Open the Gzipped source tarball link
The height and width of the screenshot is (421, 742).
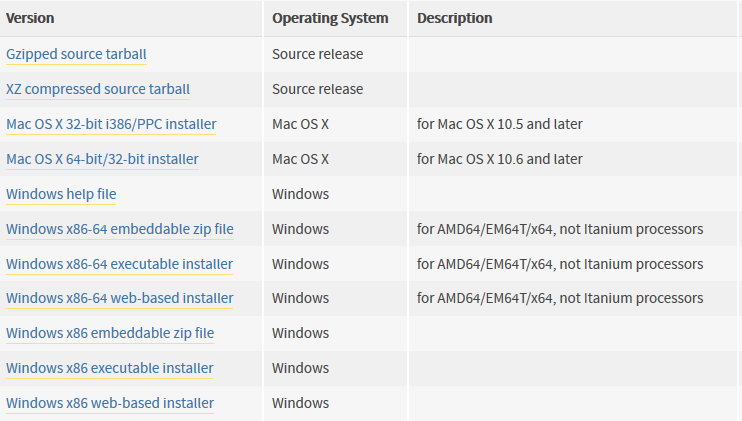click(x=76, y=54)
